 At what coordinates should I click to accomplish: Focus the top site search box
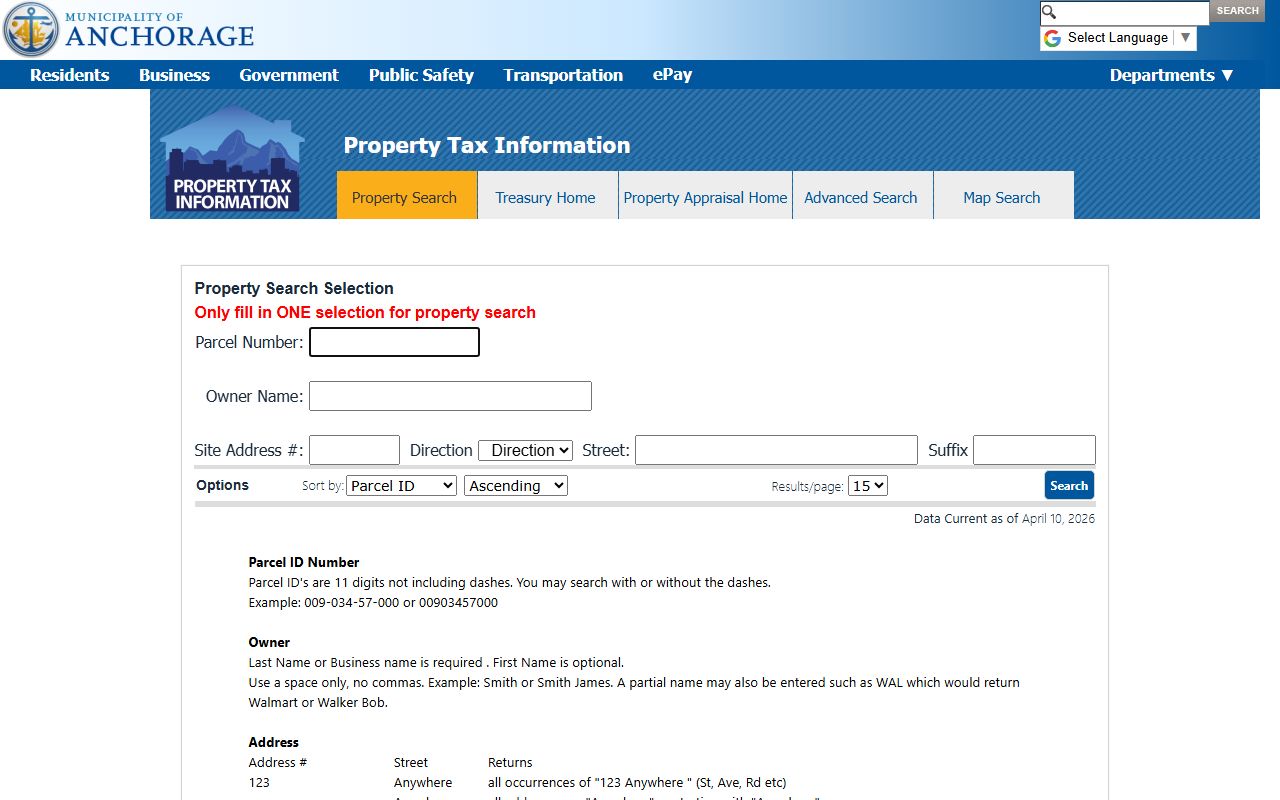[1125, 12]
